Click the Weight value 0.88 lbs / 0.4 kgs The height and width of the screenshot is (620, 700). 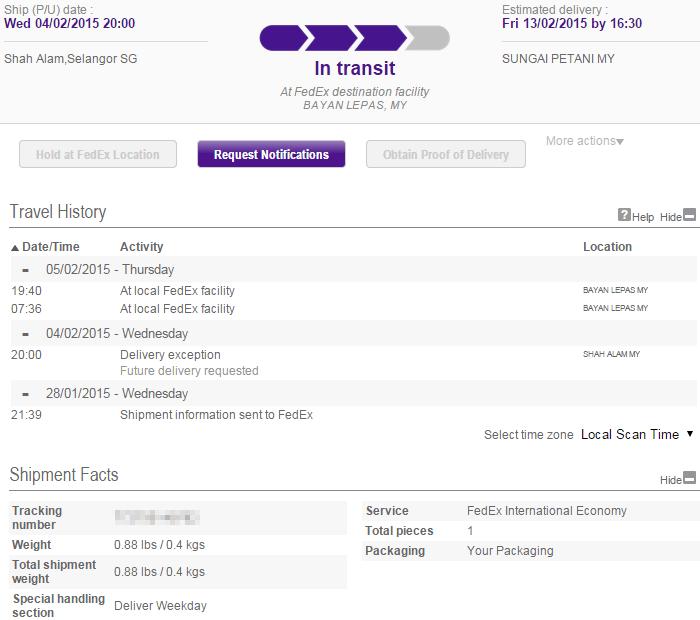159,545
